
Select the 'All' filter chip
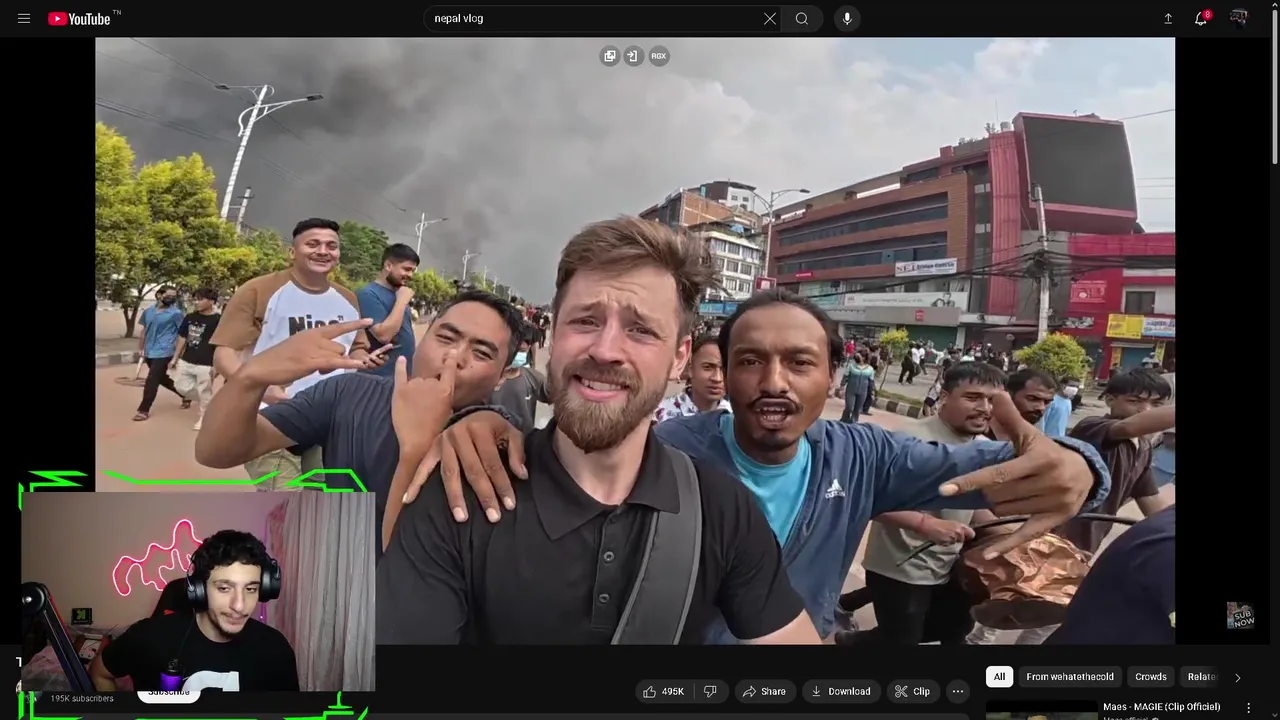(x=999, y=677)
